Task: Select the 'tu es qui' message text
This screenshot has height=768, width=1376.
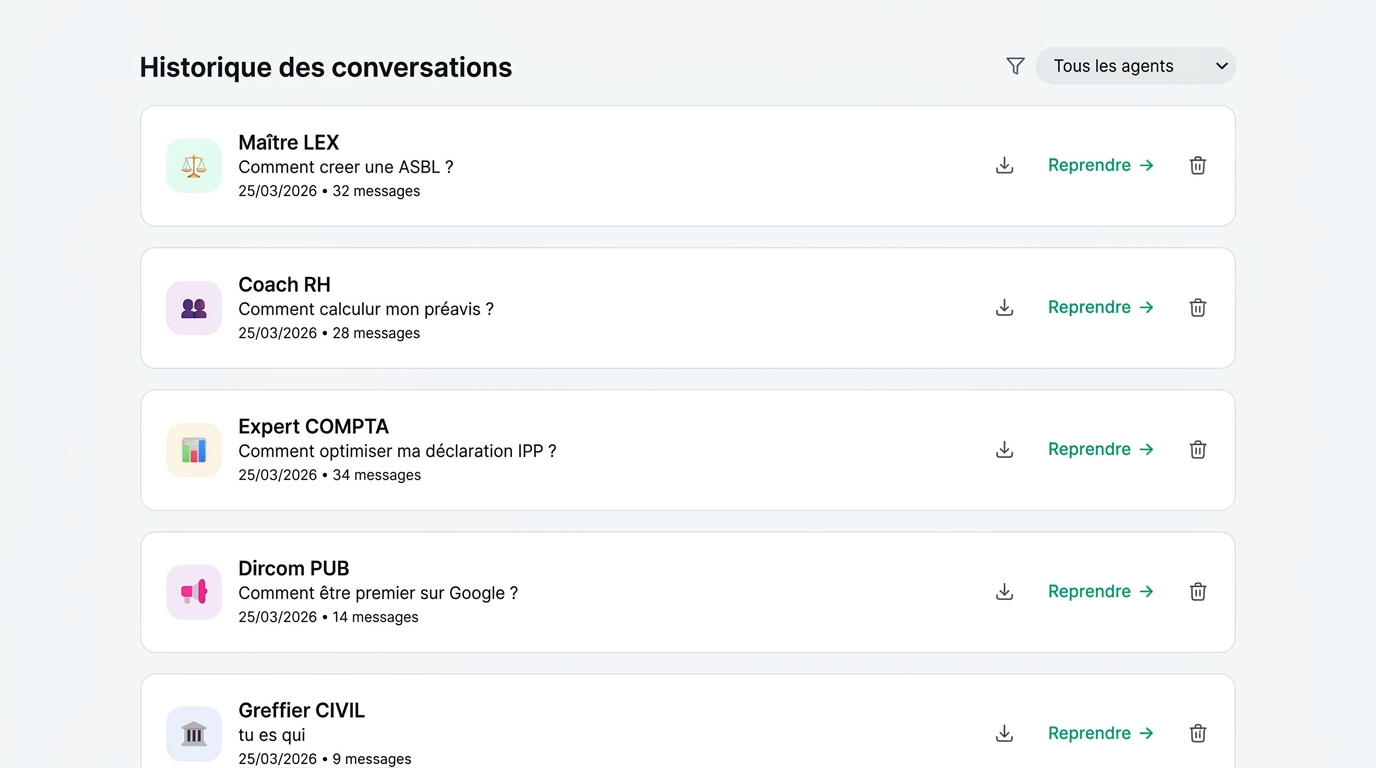Action: tap(272, 735)
